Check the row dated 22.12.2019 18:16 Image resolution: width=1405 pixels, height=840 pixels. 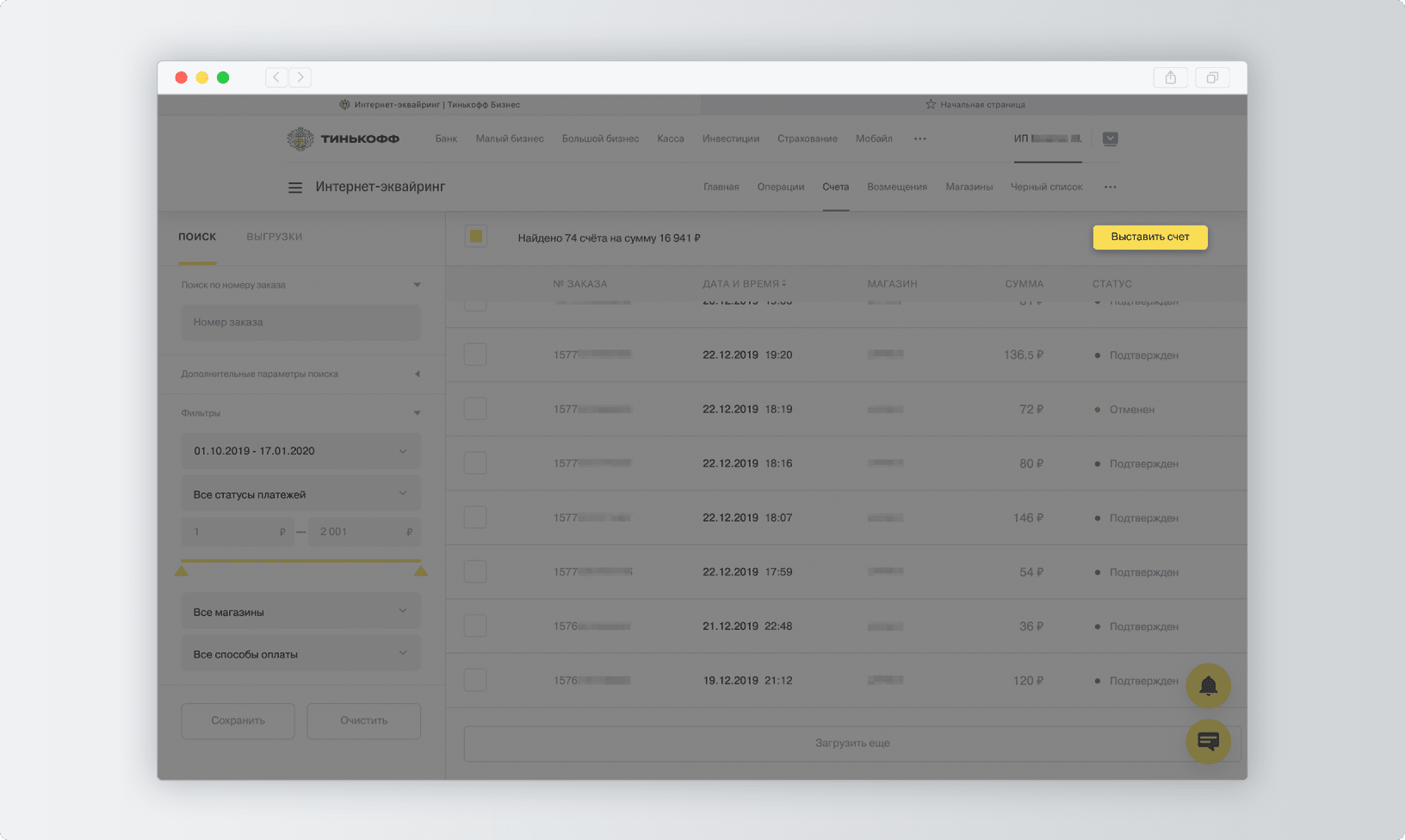(475, 463)
